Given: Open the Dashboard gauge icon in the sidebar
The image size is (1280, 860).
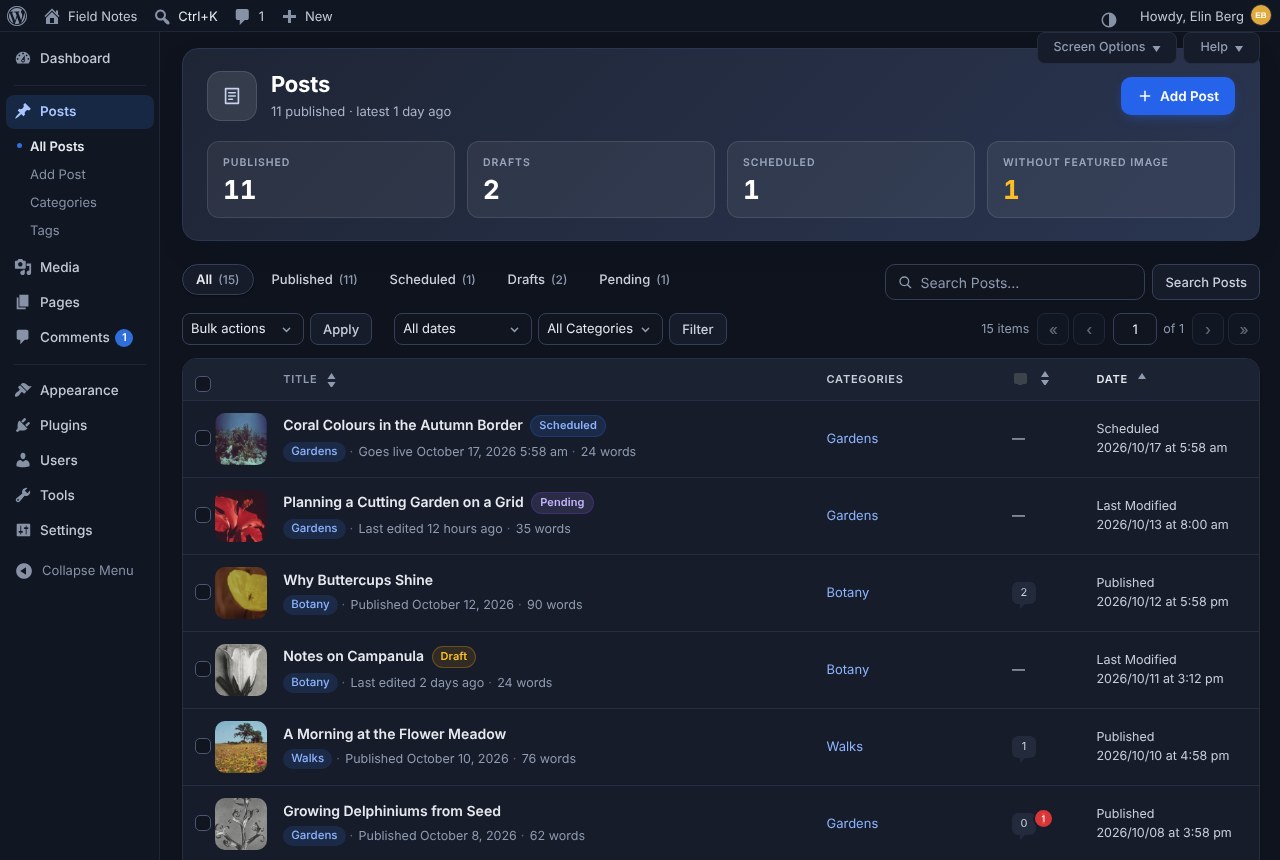Looking at the screenshot, I should click(23, 58).
